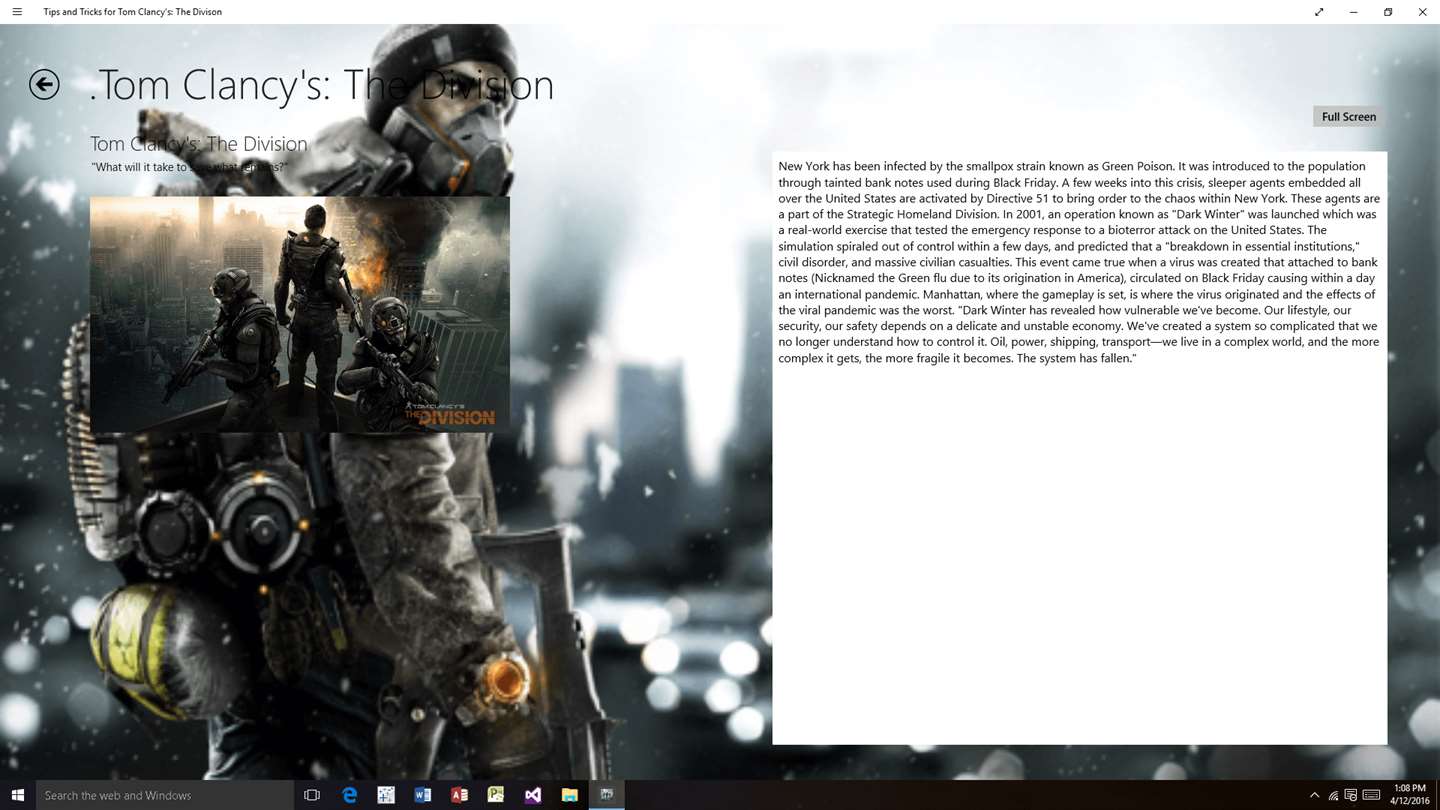Launch Microsoft Word from taskbar
The width and height of the screenshot is (1440, 810).
423,795
